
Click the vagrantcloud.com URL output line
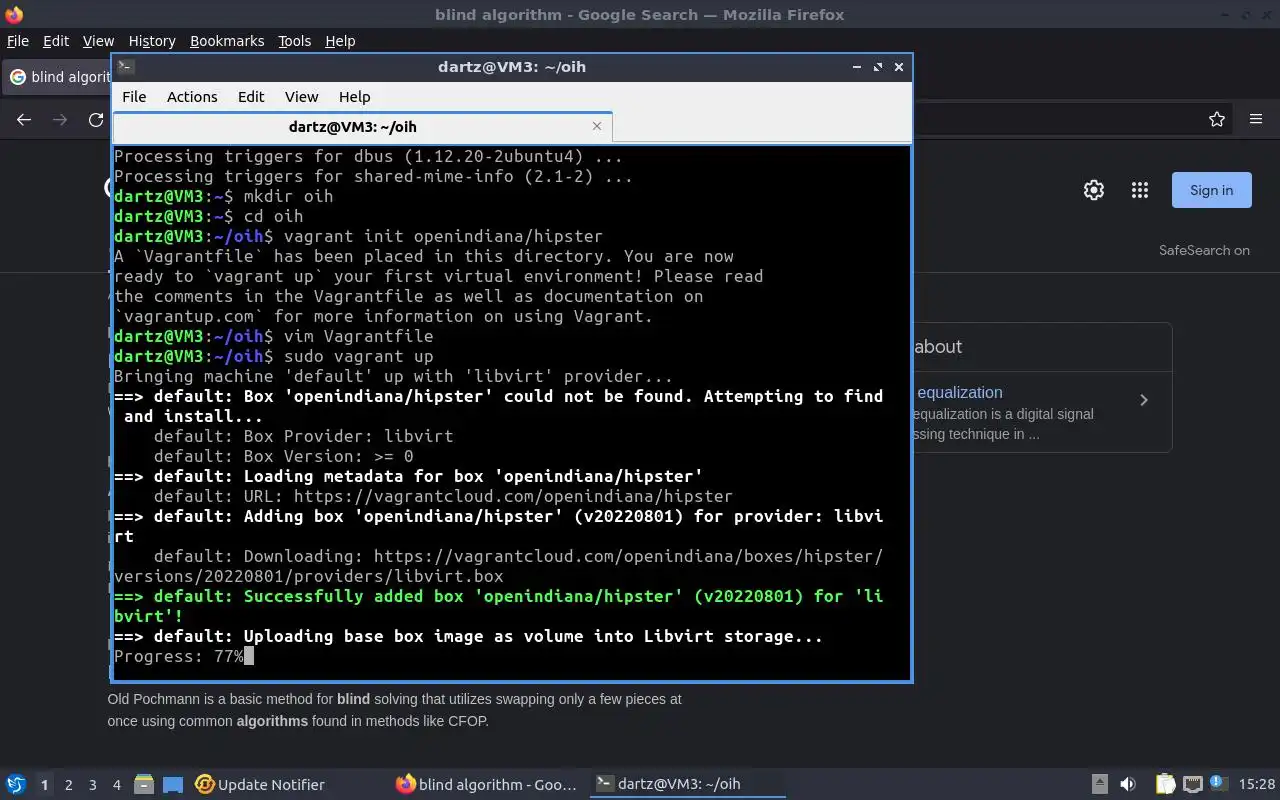pyautogui.click(x=443, y=496)
